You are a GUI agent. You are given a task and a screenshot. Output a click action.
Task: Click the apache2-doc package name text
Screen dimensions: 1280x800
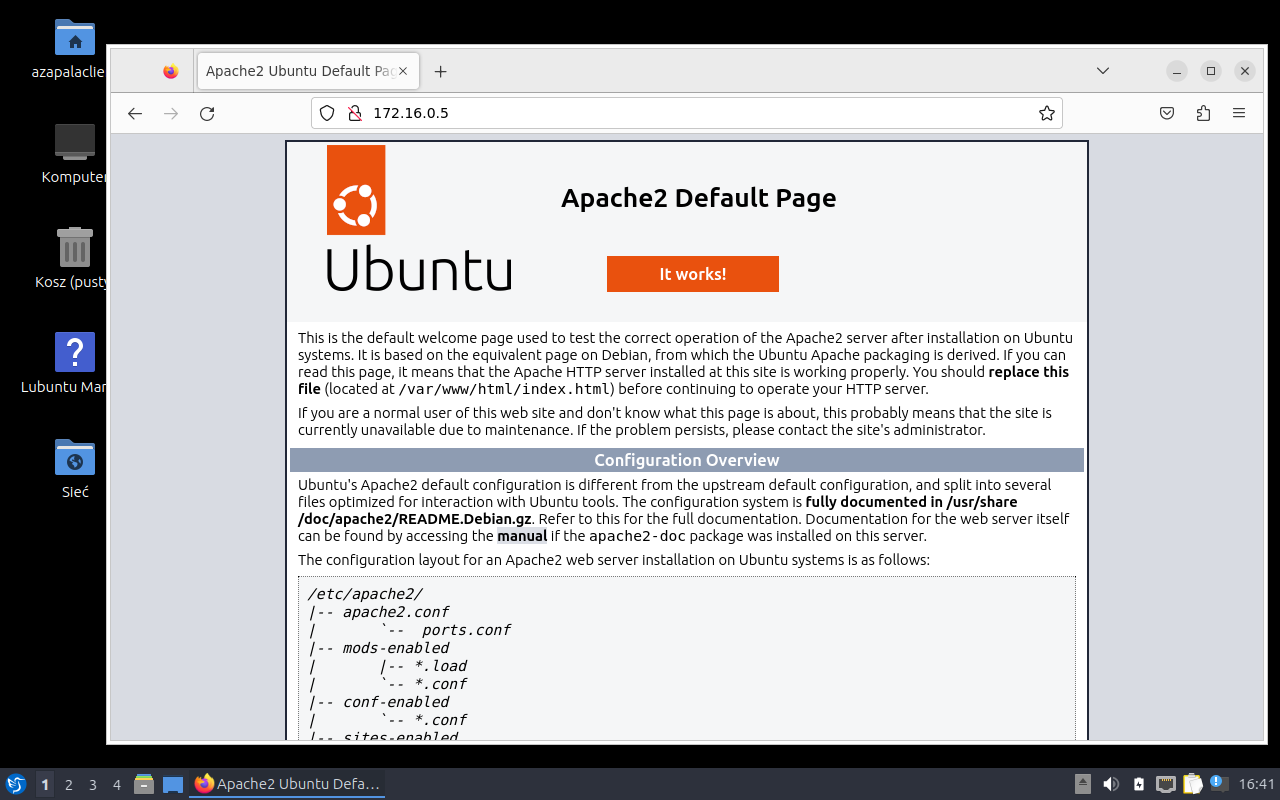coord(635,536)
